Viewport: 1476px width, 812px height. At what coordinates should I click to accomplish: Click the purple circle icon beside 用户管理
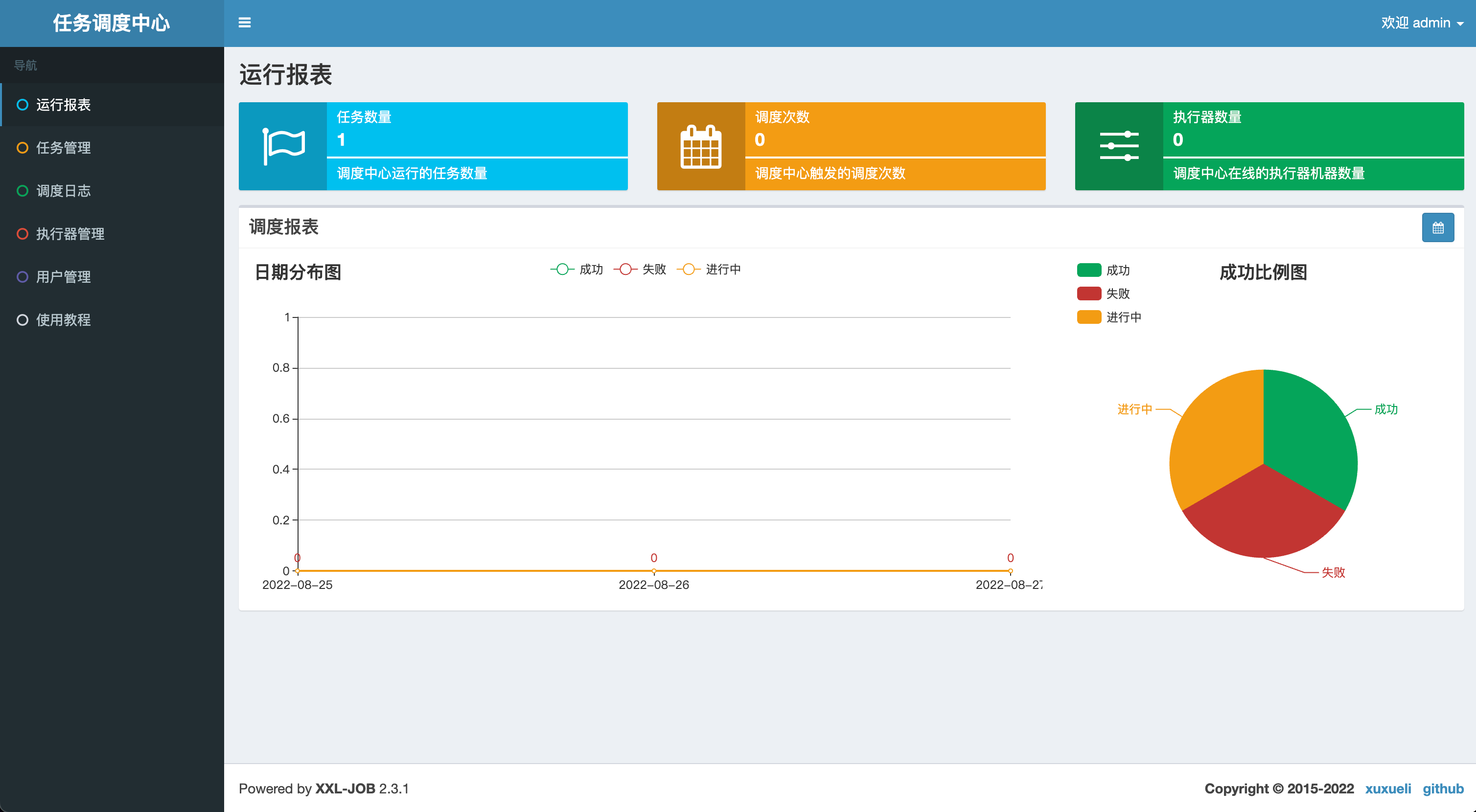click(23, 276)
